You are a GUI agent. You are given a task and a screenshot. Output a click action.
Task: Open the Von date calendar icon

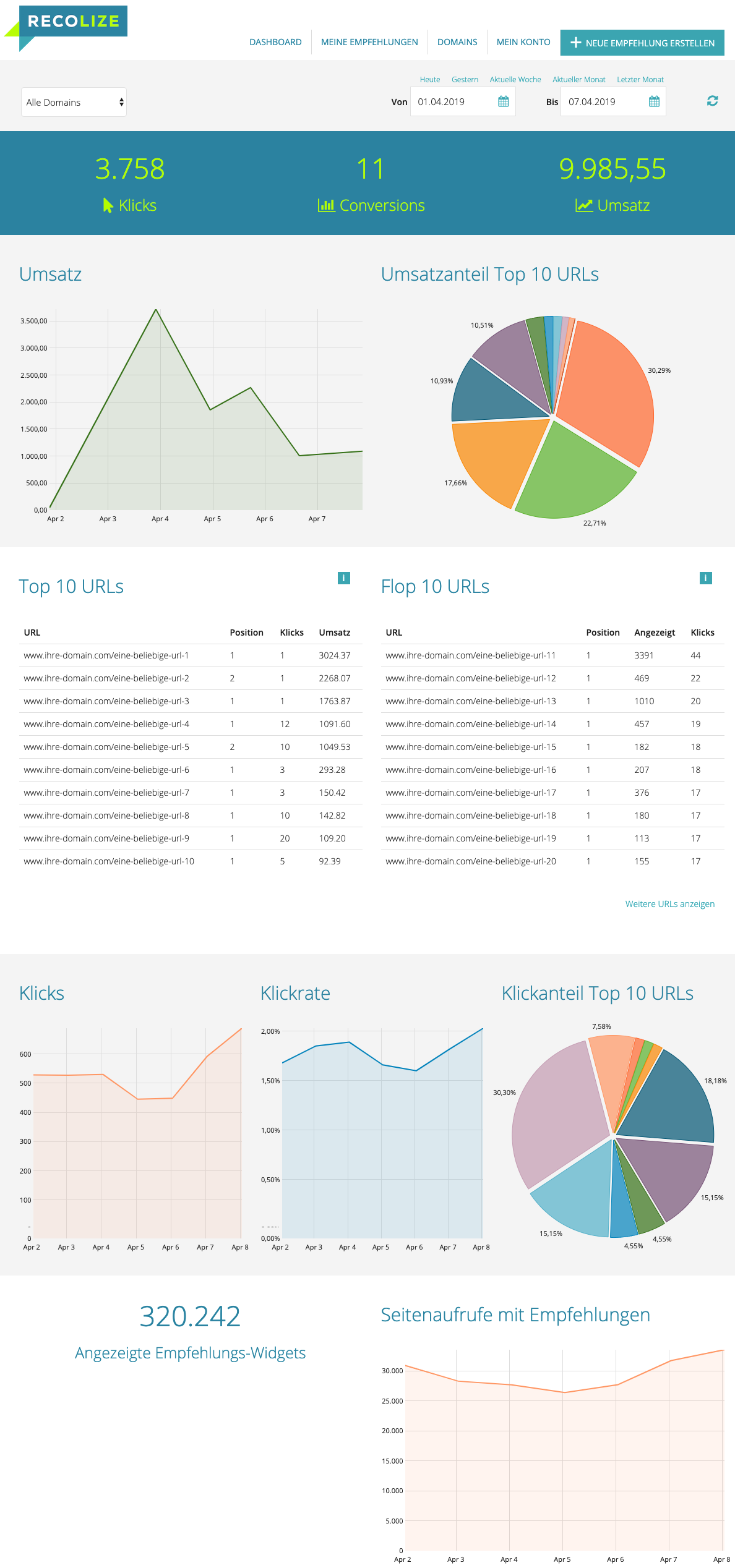(504, 101)
